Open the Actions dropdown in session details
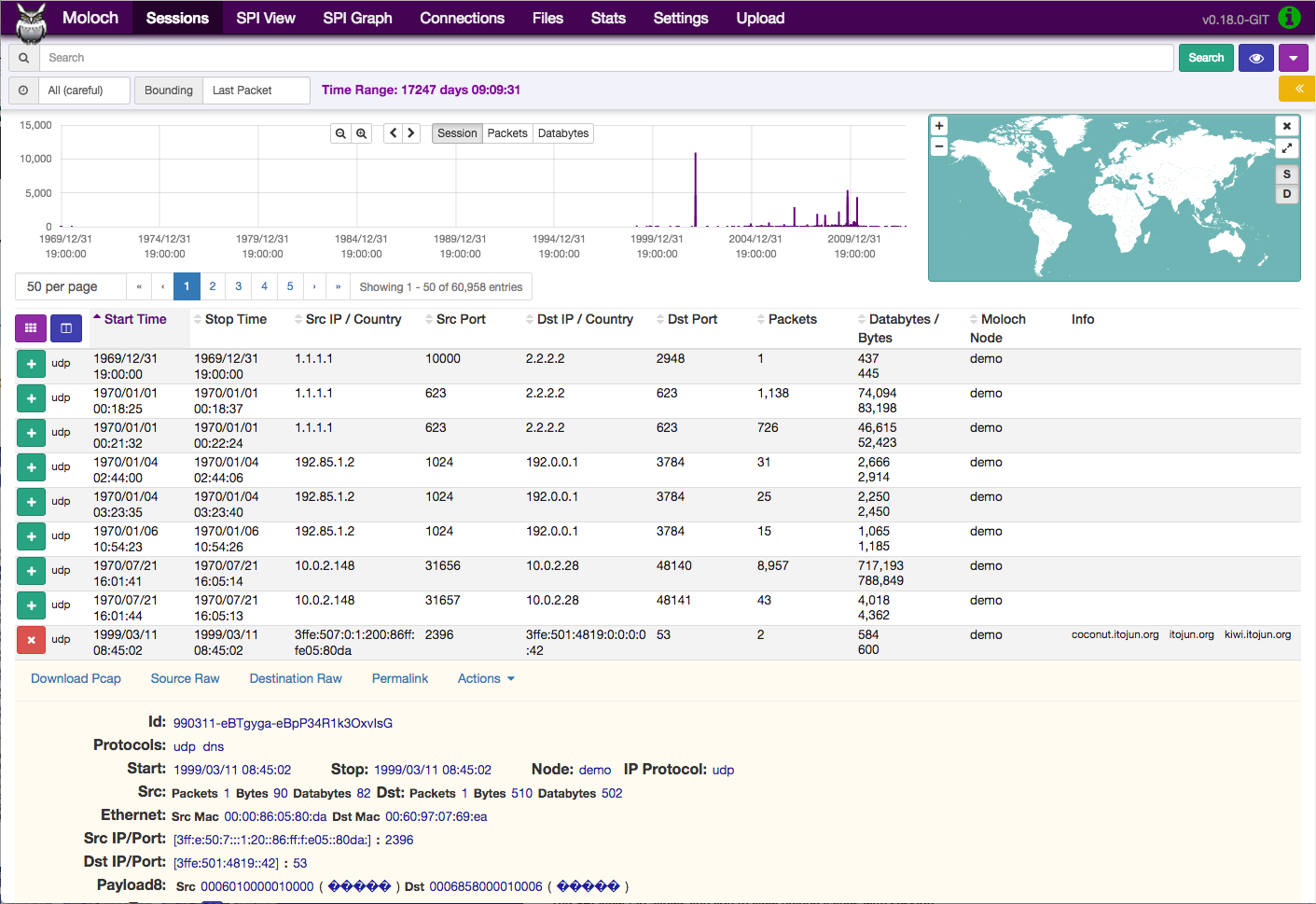Image resolution: width=1316 pixels, height=904 pixels. tap(484, 678)
